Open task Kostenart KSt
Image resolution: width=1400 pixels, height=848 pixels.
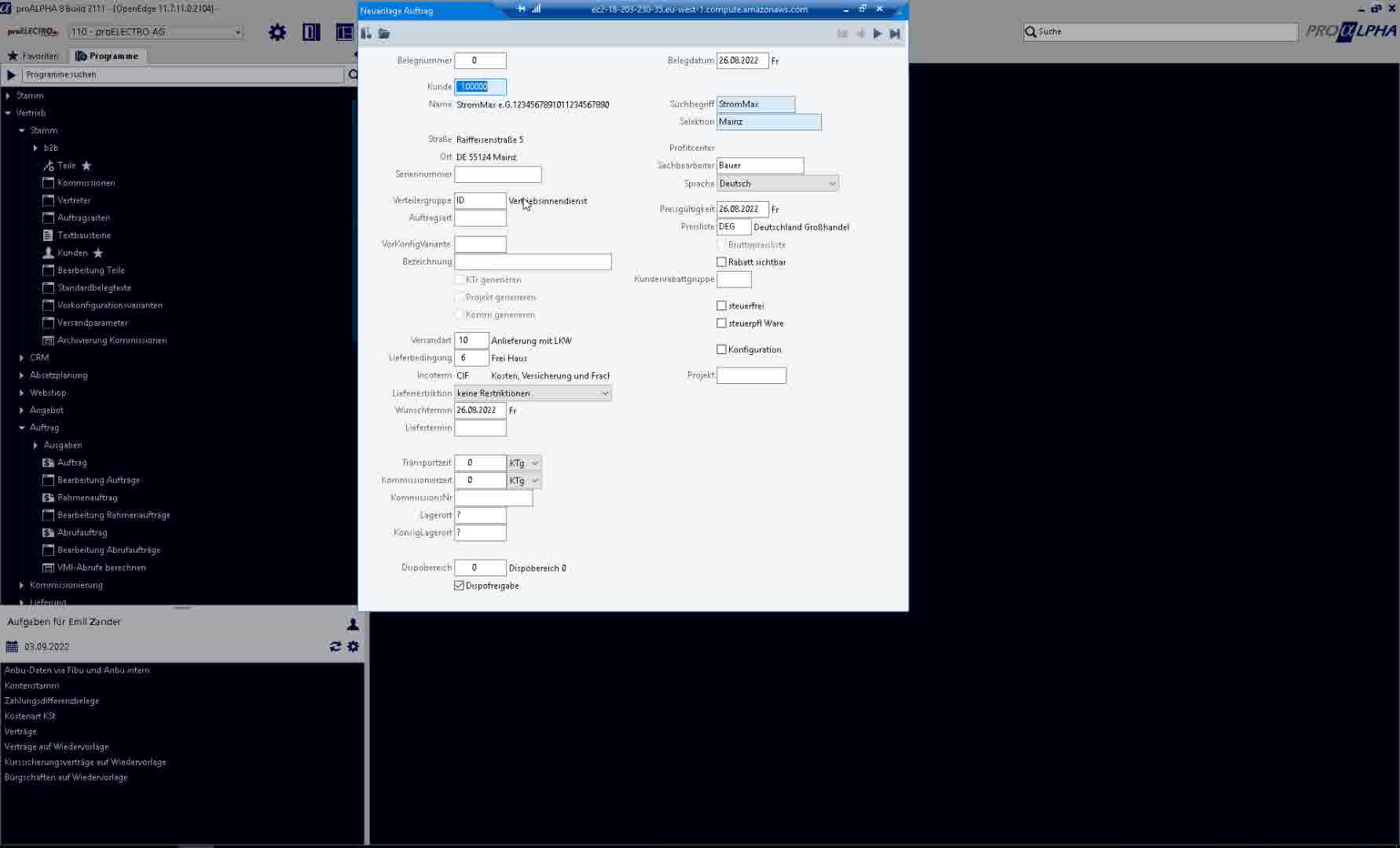point(30,716)
